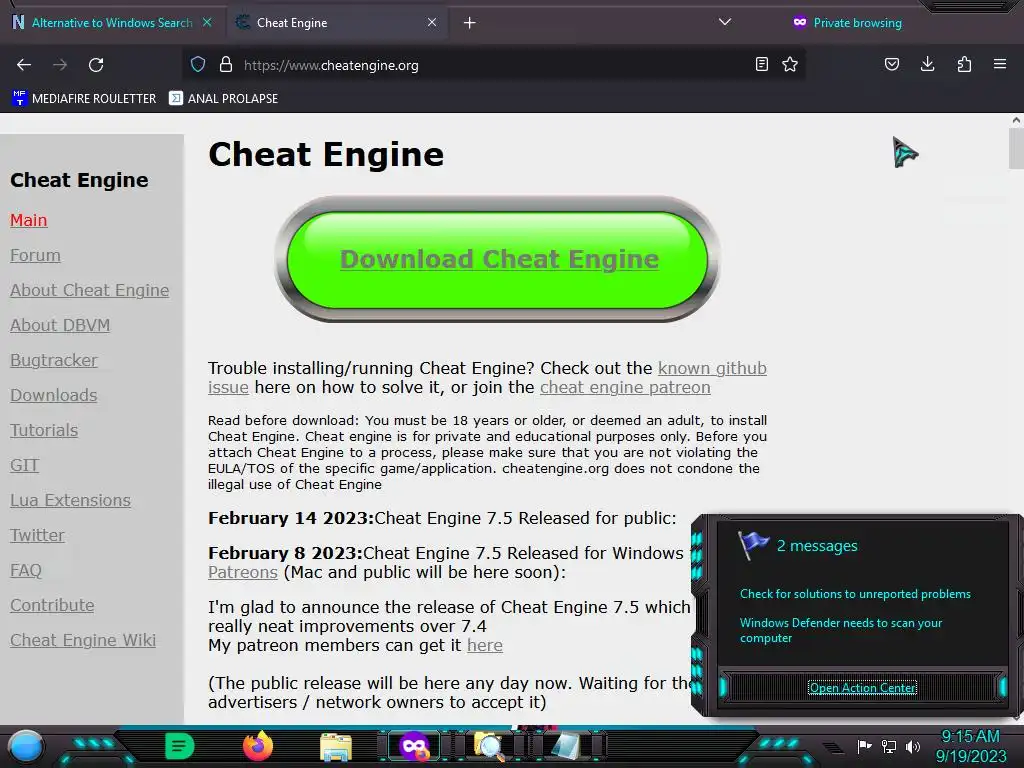Click the Cheat Engine page heading
Screen dimensions: 1024x768
(326, 155)
